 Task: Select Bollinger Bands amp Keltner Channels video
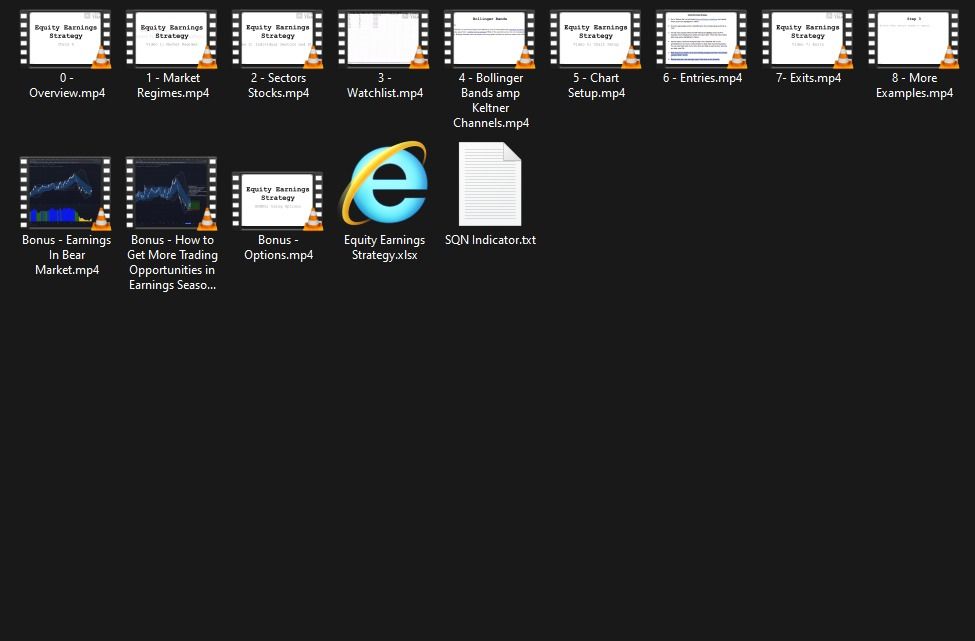(490, 40)
